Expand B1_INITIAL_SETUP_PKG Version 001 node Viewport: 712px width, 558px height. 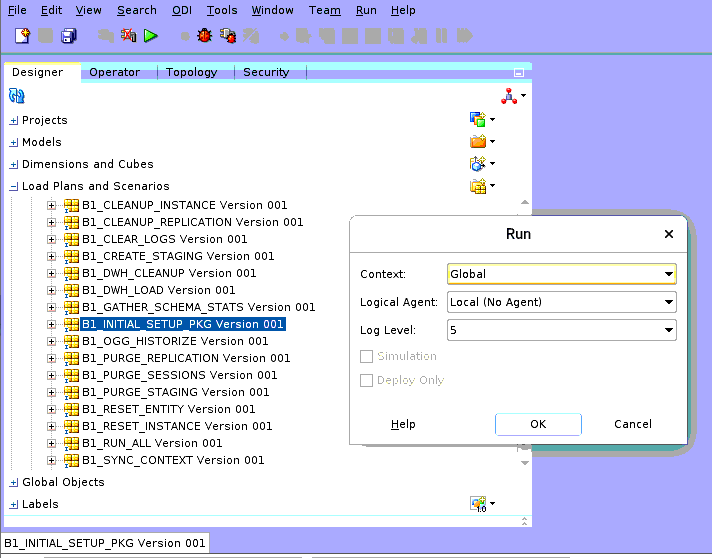coord(51,325)
